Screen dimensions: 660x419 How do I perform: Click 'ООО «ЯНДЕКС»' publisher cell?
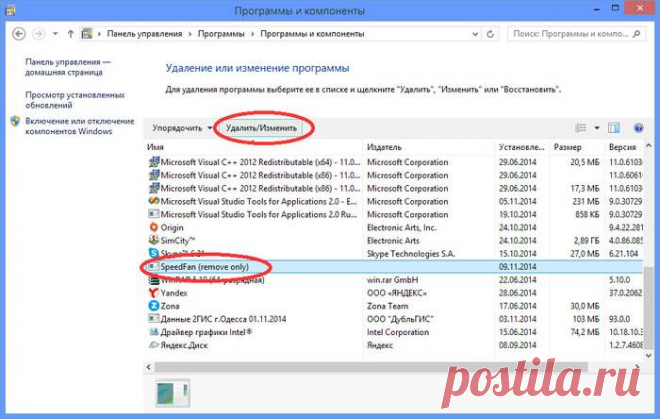pyautogui.click(x=397, y=293)
